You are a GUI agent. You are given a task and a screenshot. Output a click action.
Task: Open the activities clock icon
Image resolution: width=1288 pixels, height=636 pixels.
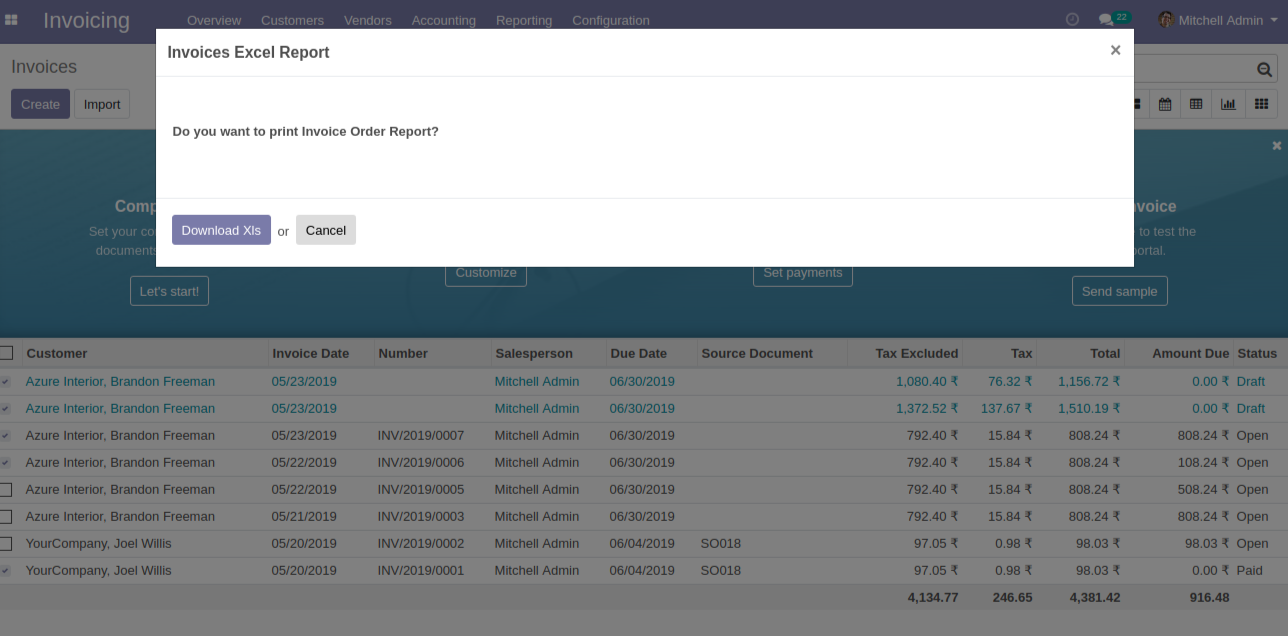click(1072, 20)
